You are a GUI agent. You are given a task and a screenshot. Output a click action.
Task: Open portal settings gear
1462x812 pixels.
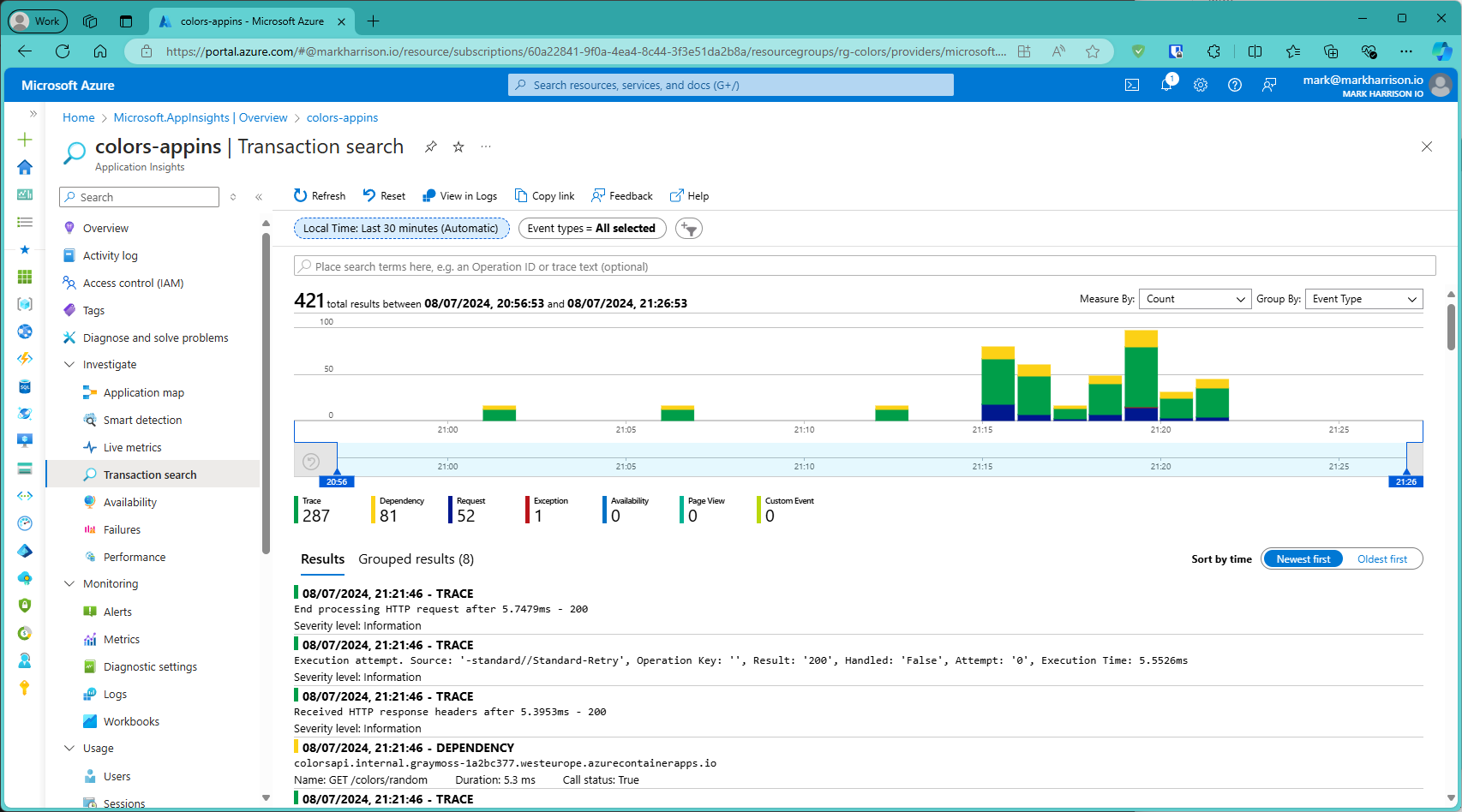coord(1201,85)
